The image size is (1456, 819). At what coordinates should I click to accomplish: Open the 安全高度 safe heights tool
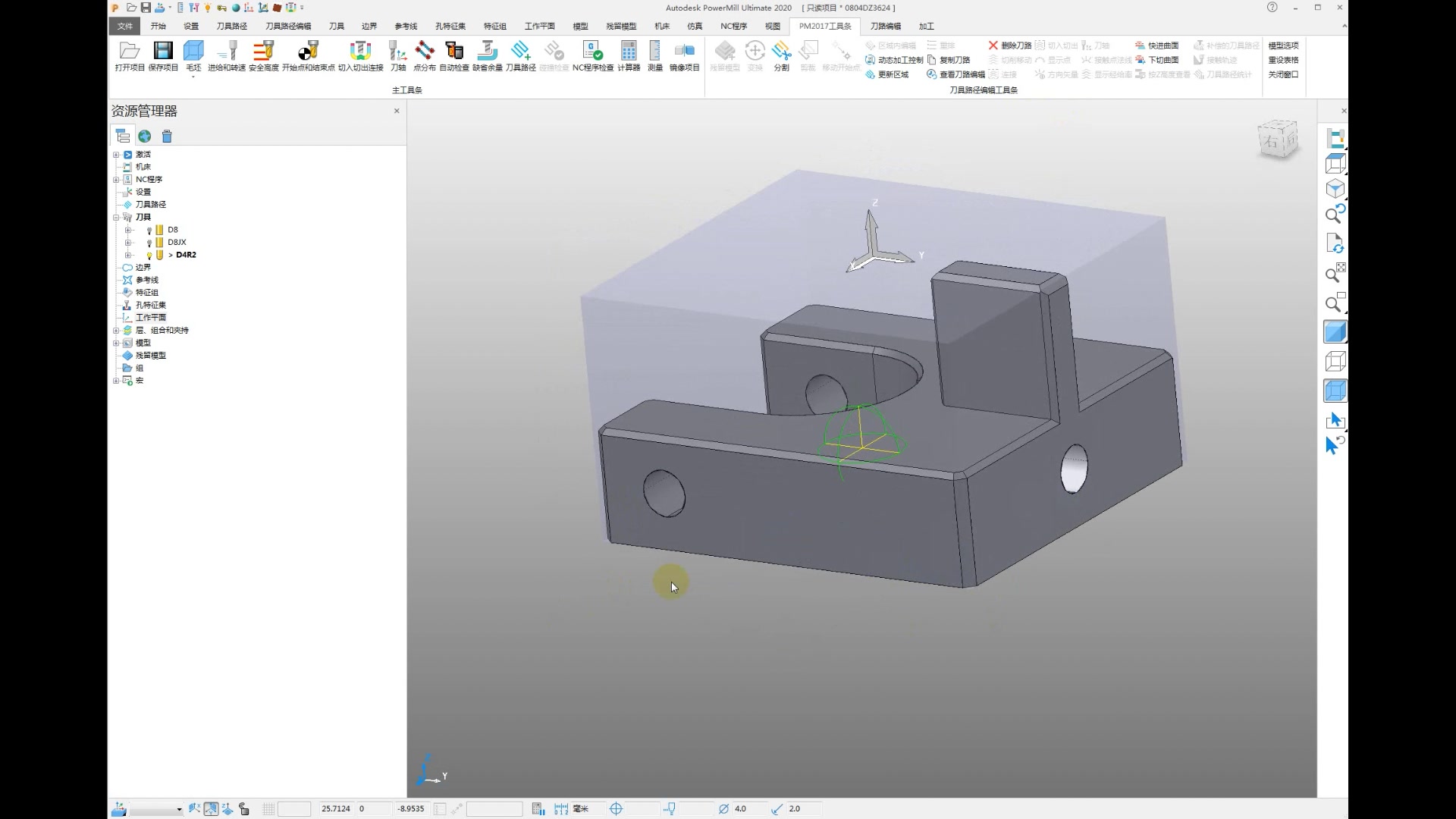pos(264,56)
